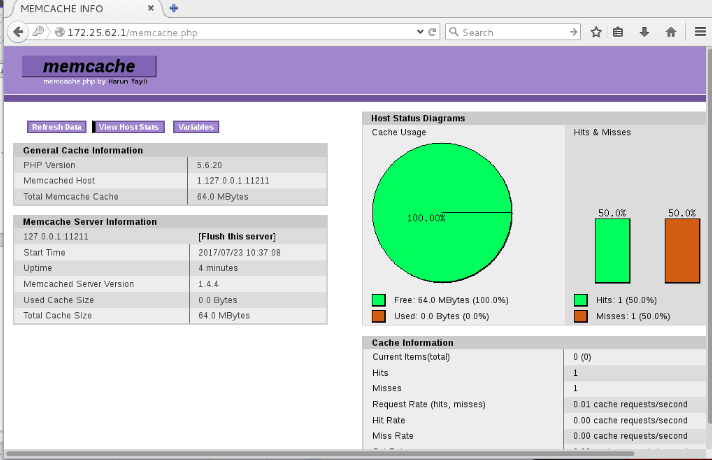712x460 pixels.
Task: Close the MEMCACHE INFO tab
Action: click(x=151, y=8)
